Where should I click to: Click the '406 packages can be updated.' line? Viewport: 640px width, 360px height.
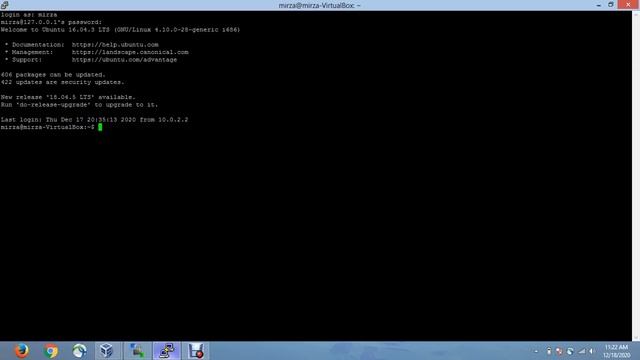click(53, 75)
